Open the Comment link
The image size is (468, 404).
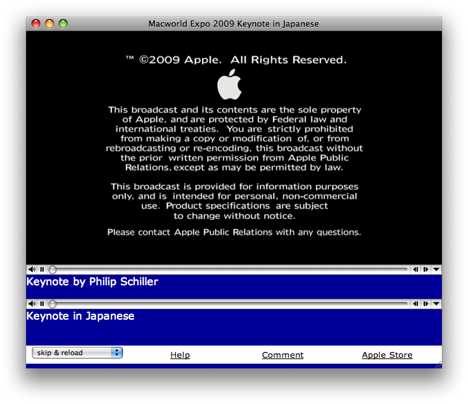click(283, 355)
